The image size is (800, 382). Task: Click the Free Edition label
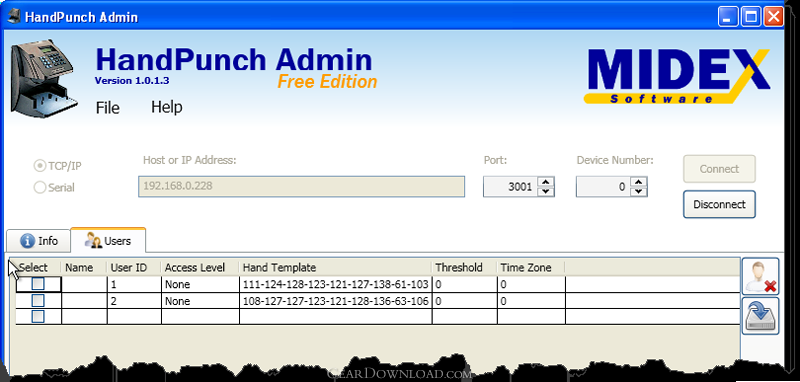[x=327, y=82]
